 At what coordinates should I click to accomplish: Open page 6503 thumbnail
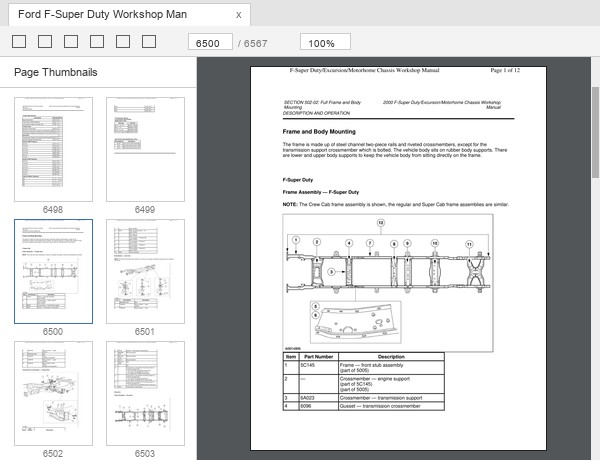145,393
